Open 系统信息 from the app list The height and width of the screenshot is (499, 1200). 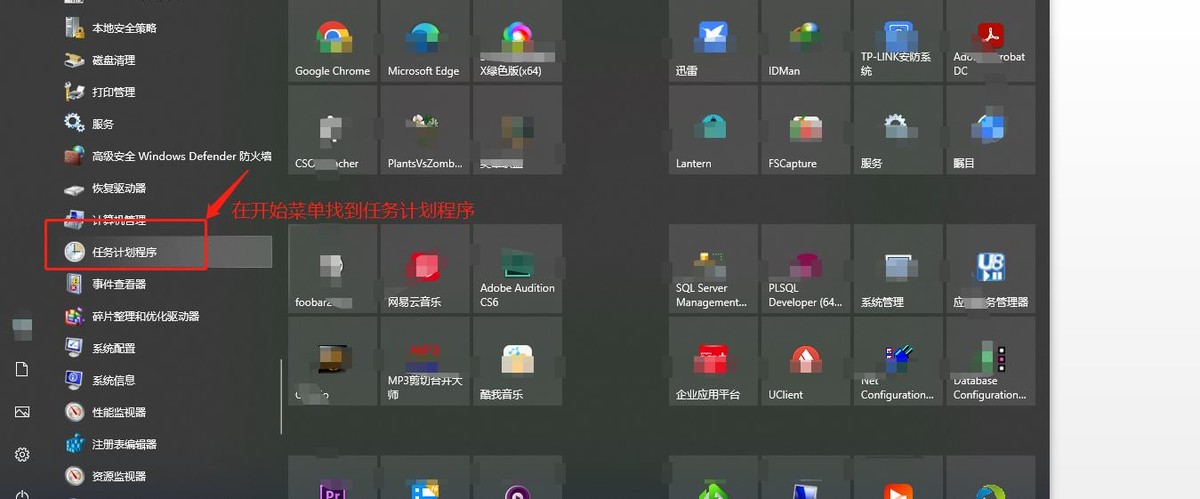click(160, 380)
